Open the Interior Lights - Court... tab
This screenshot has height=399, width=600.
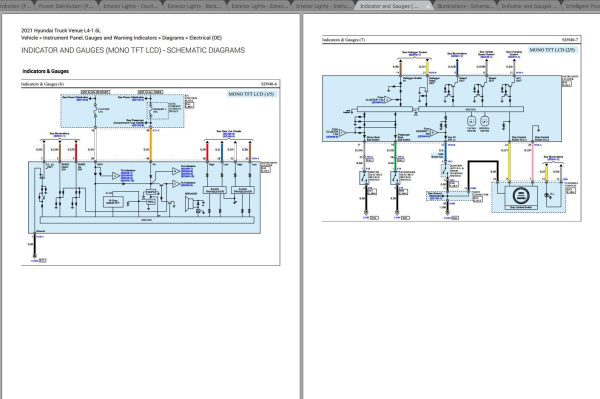pyautogui.click(x=130, y=6)
